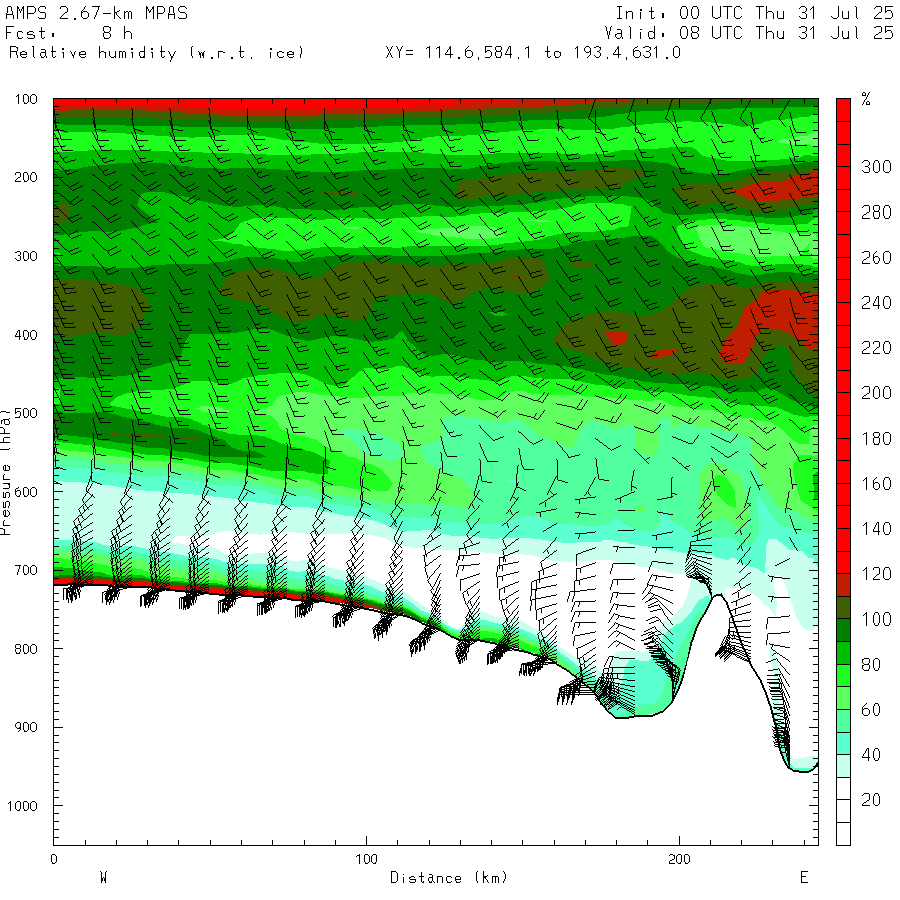This screenshot has height=900, width=900.
Task: Click the colorbar label 220
Action: (876, 348)
